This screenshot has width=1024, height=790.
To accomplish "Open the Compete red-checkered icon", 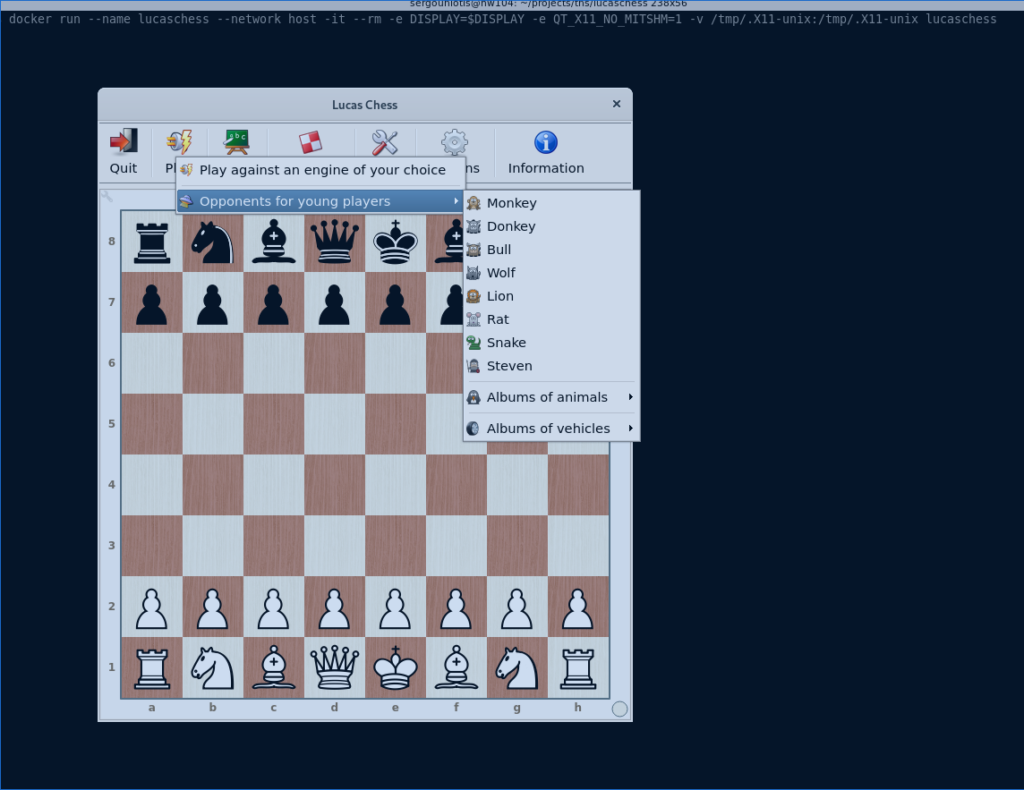I will pyautogui.click(x=310, y=142).
